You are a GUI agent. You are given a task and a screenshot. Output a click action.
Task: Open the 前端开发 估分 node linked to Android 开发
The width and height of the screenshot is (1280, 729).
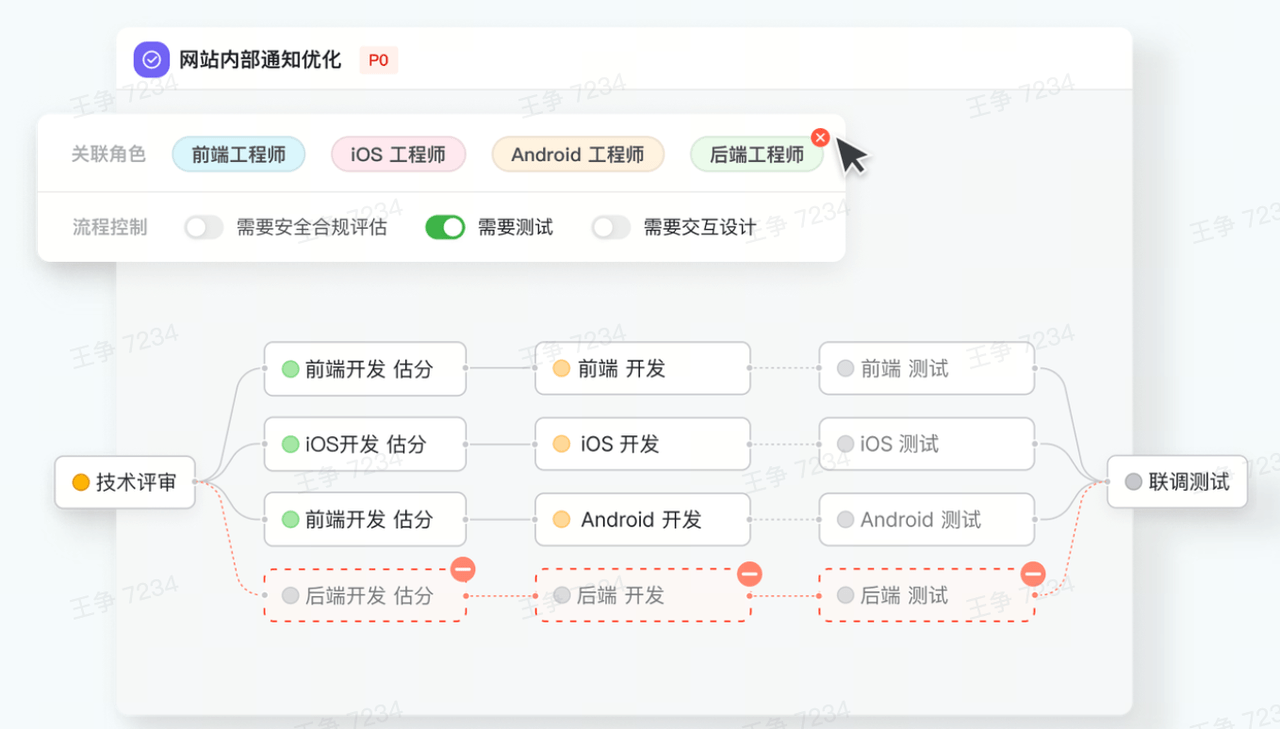[365, 519]
